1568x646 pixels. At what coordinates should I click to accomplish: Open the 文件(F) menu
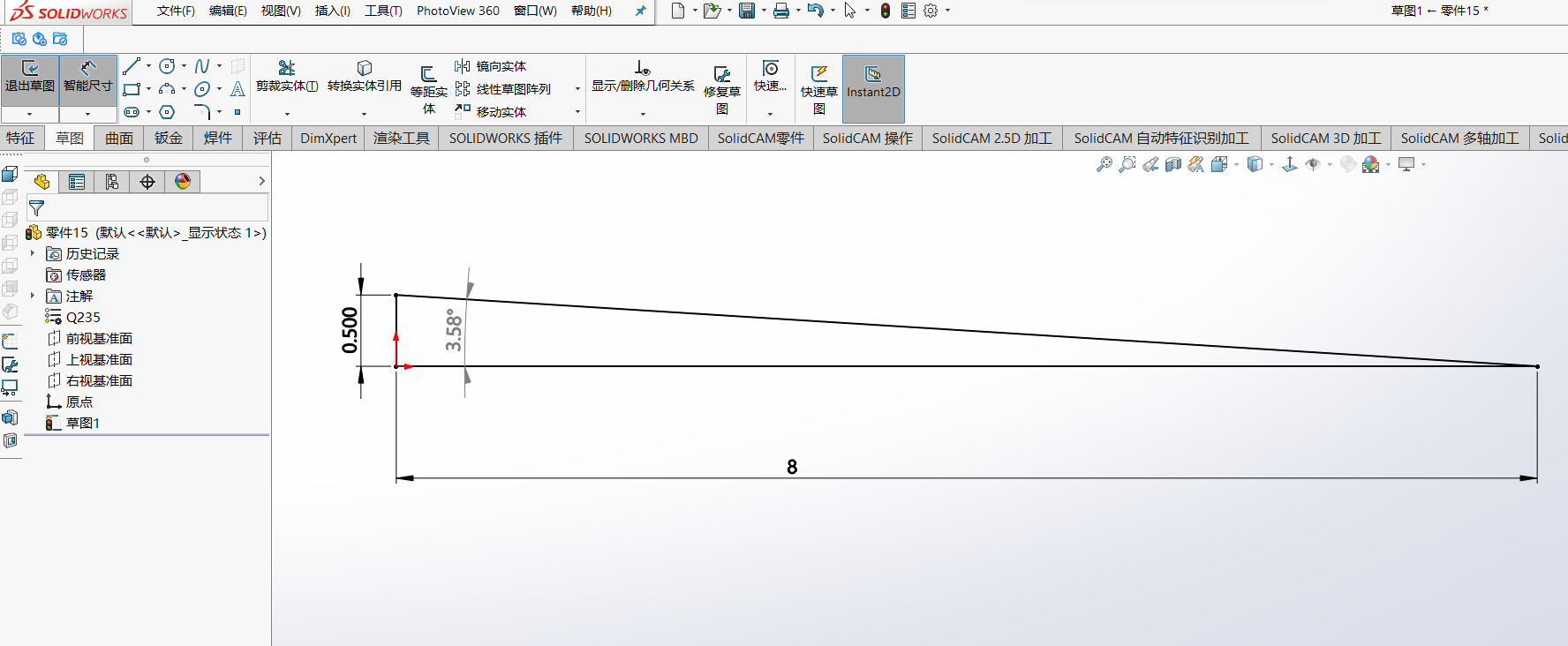click(176, 11)
